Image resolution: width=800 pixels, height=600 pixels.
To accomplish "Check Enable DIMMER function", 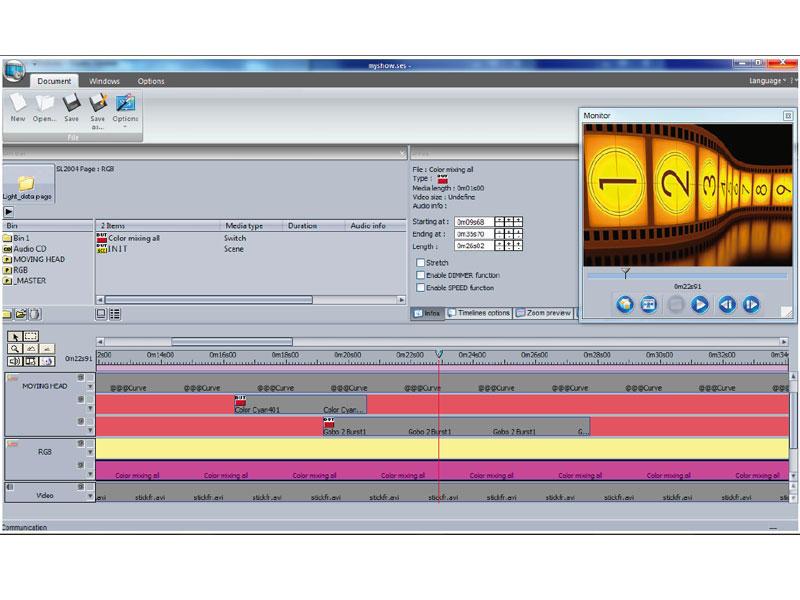I will 421,275.
